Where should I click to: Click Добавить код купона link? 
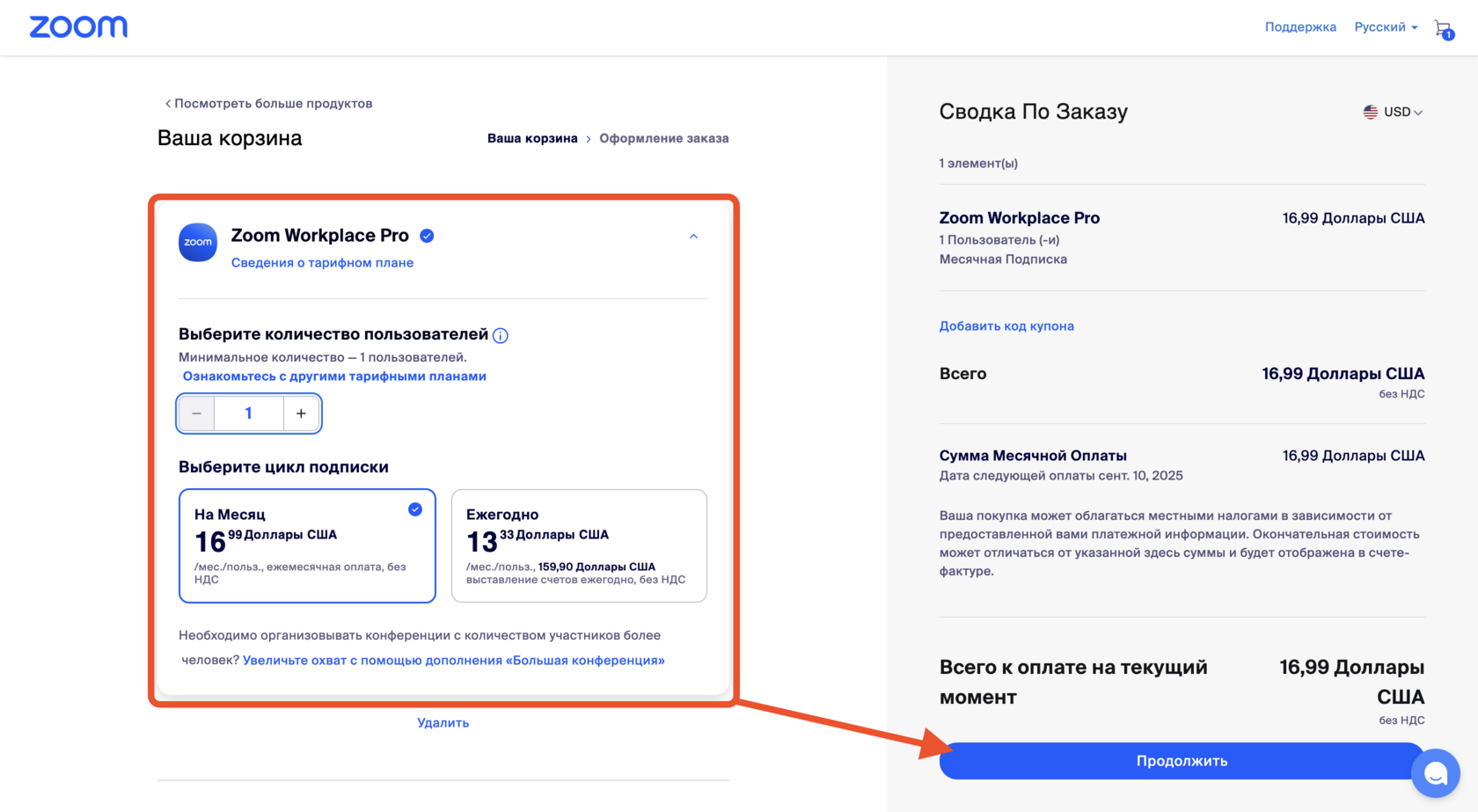pos(1006,326)
